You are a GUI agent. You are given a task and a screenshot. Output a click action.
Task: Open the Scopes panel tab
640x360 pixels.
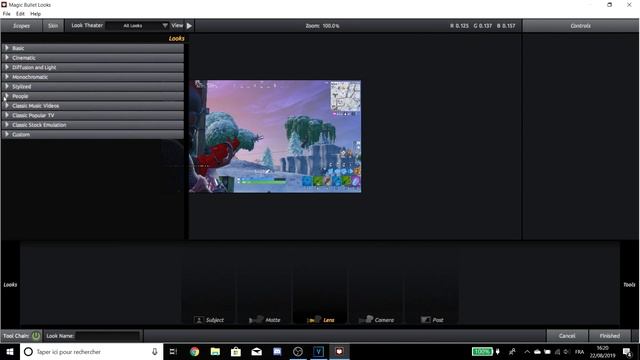tap(21, 26)
